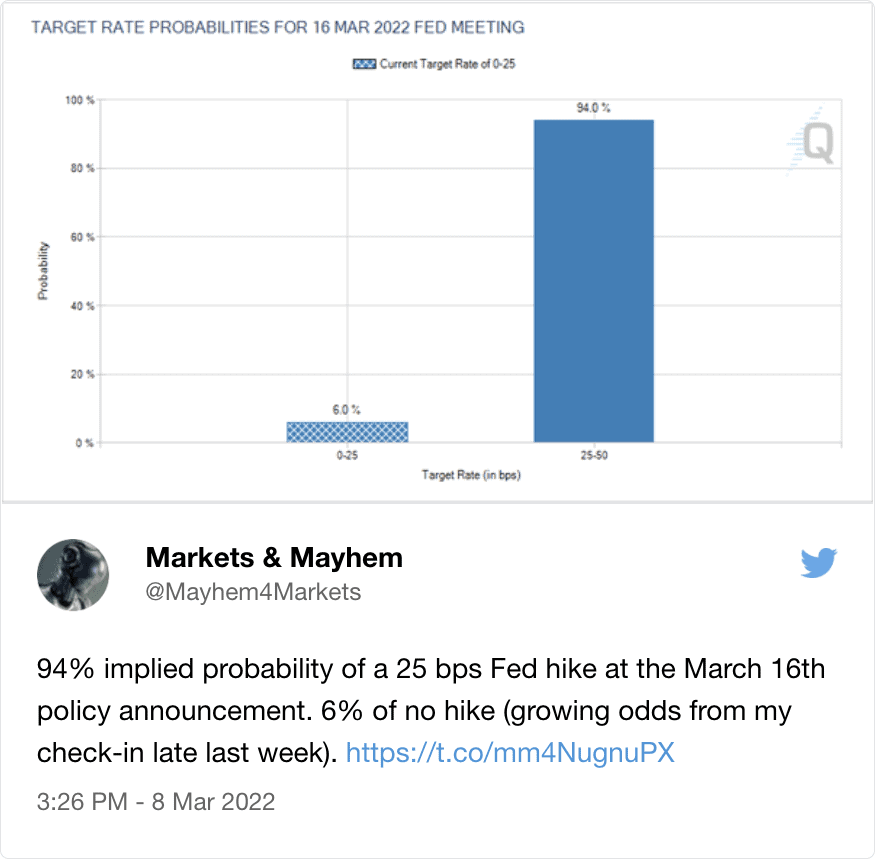Click the 0-25 x-axis label
Viewport: 876px width, 859px height.
tap(347, 455)
